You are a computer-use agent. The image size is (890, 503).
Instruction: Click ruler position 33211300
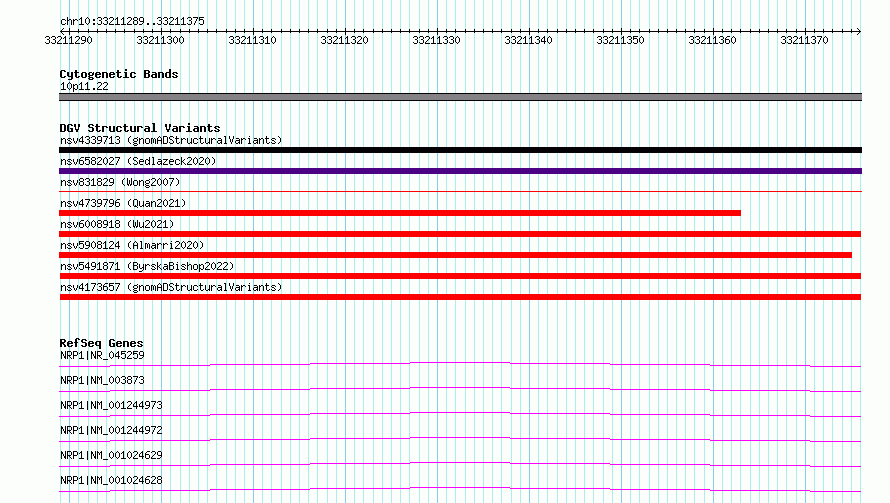(160, 40)
